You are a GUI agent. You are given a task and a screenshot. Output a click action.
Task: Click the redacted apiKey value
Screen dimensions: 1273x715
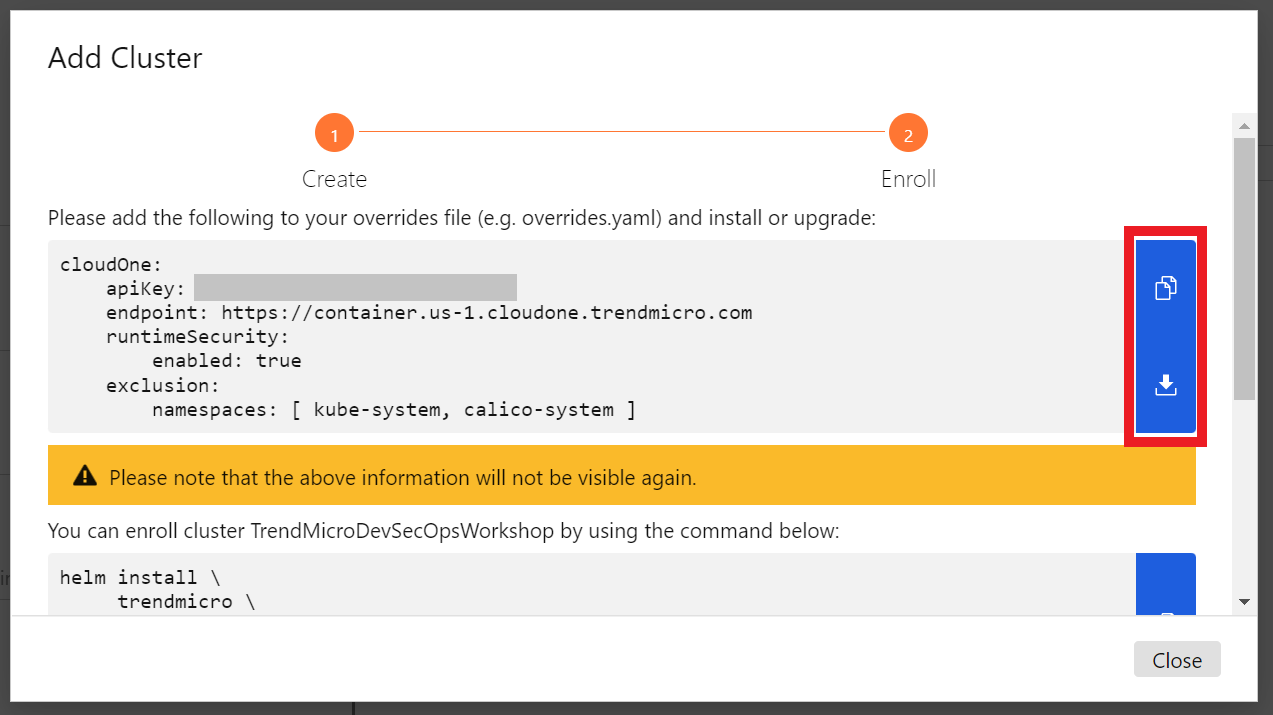355,288
